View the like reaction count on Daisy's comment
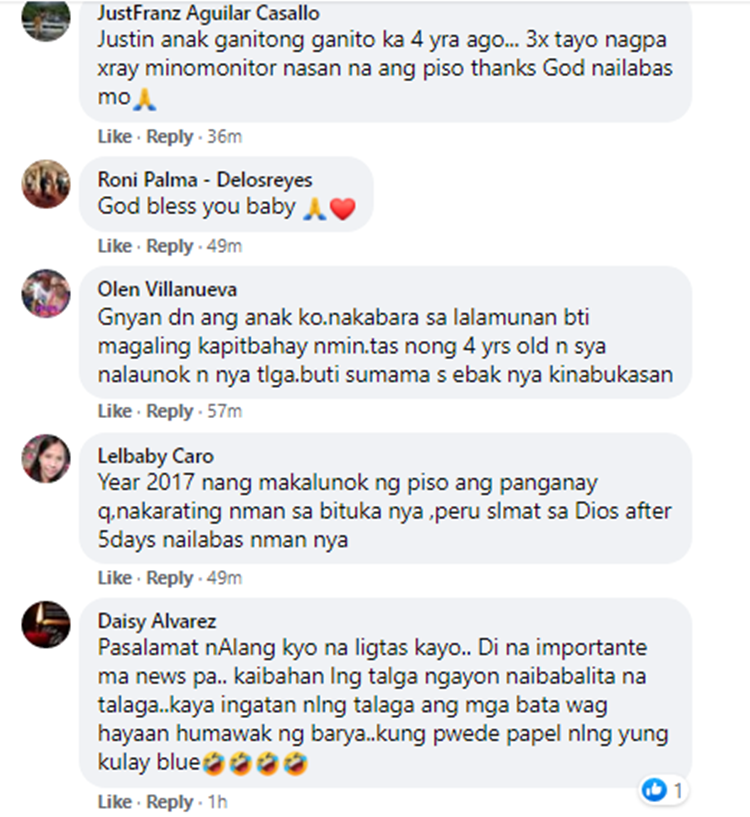Viewport: 750px width, 817px height. [663, 790]
